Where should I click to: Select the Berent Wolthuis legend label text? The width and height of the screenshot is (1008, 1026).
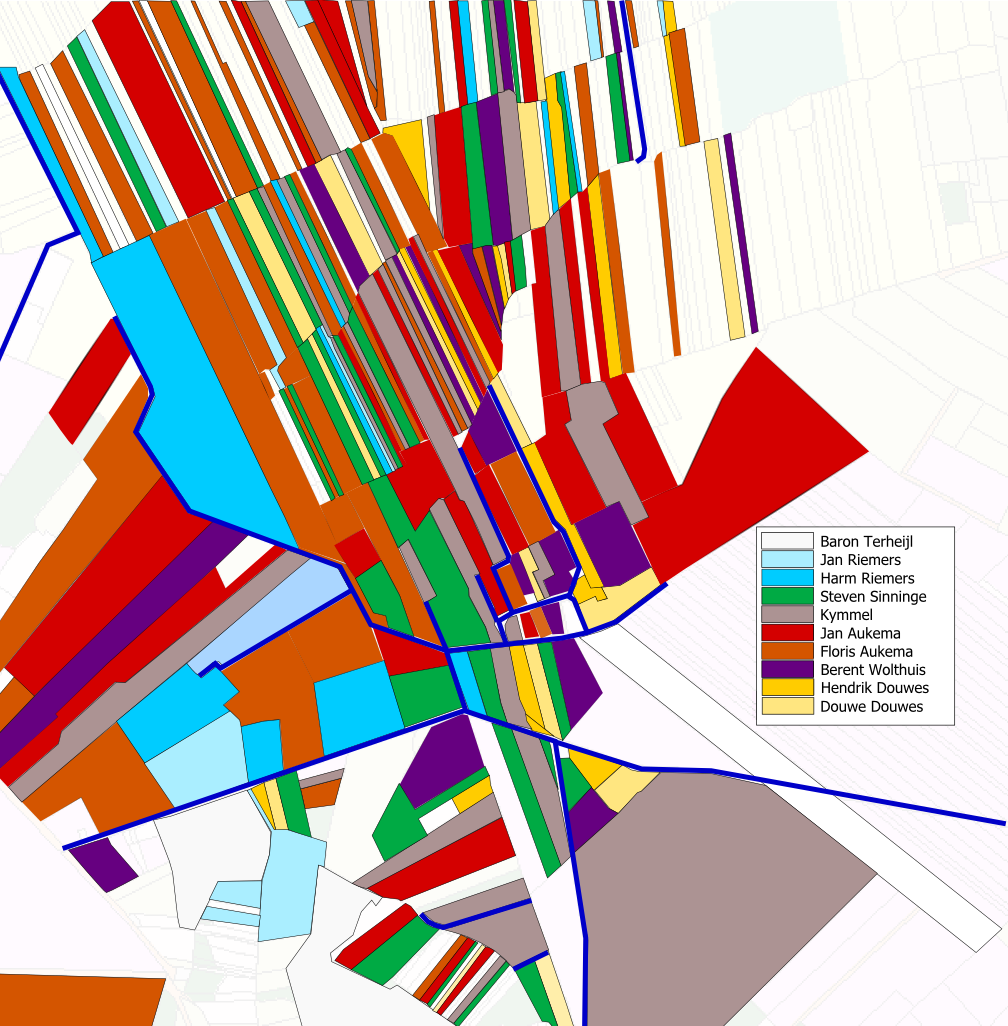(872, 670)
